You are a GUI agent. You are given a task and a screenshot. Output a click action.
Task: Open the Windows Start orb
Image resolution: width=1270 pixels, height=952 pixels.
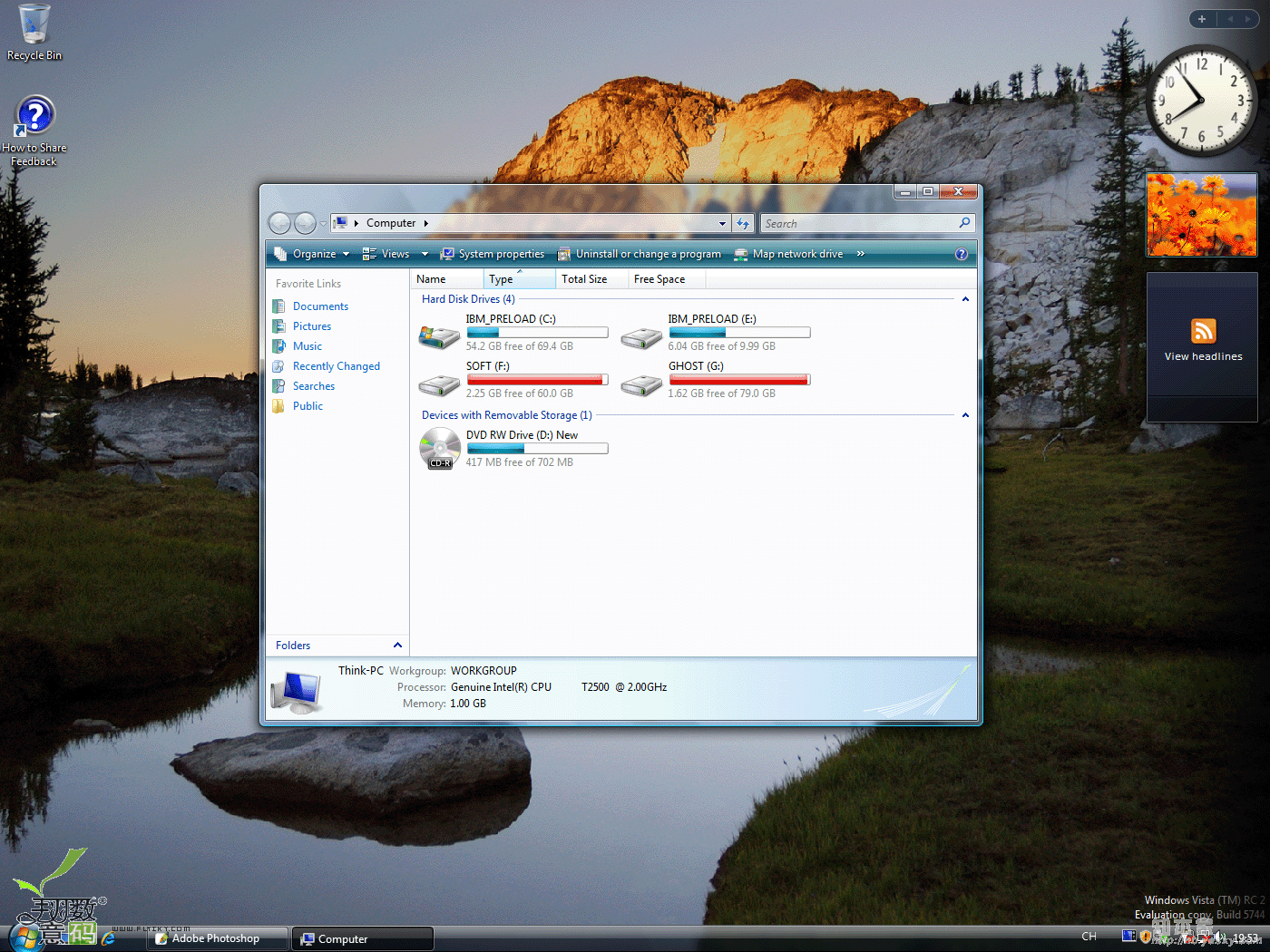pos(25,937)
